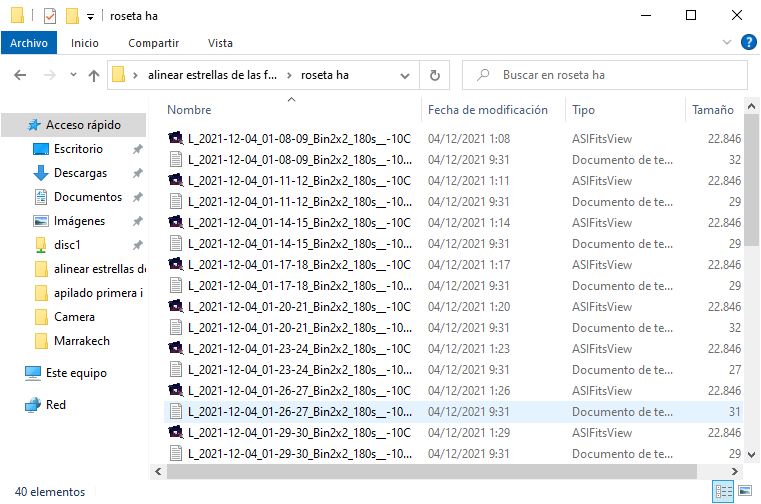761x504 pixels.
Task: Click the 'alinear estrellas de las f...' breadcrumb
Action: coord(213,75)
